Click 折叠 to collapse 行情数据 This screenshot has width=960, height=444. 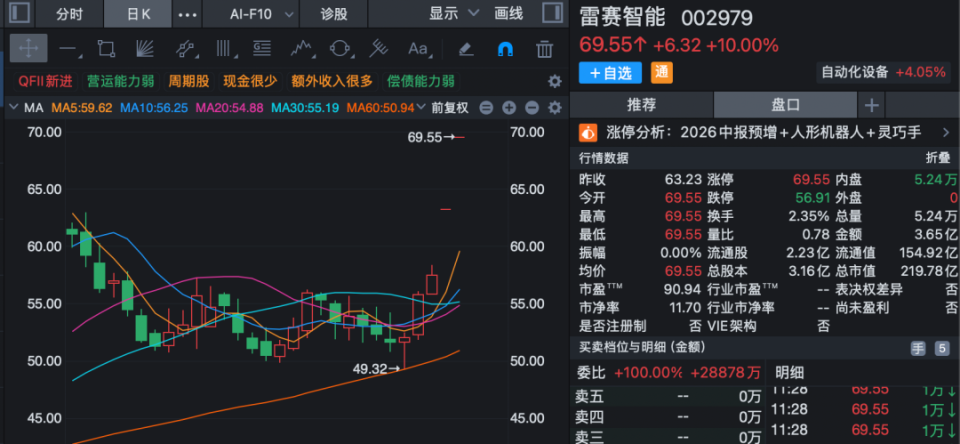click(x=937, y=159)
